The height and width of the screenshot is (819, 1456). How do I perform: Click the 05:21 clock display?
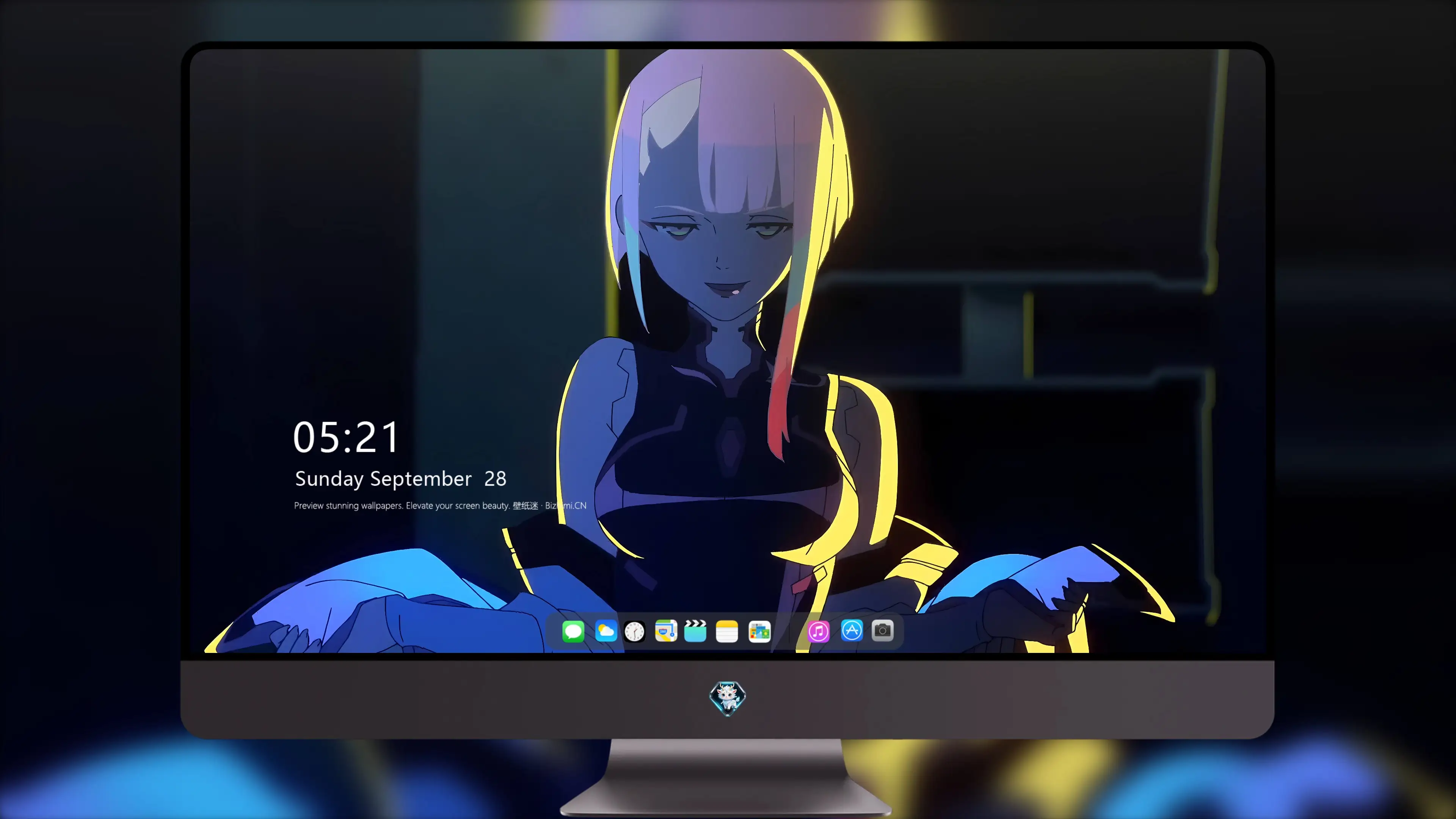point(346,438)
